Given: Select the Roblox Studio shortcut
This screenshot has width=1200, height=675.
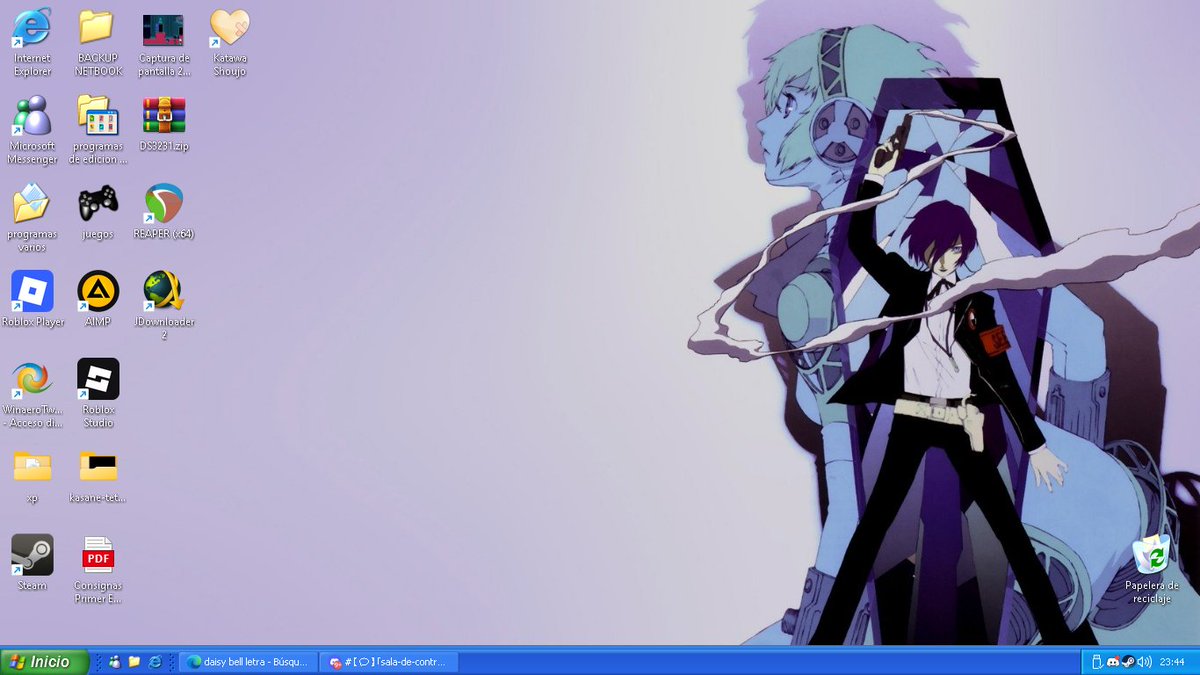Looking at the screenshot, I should (98, 394).
